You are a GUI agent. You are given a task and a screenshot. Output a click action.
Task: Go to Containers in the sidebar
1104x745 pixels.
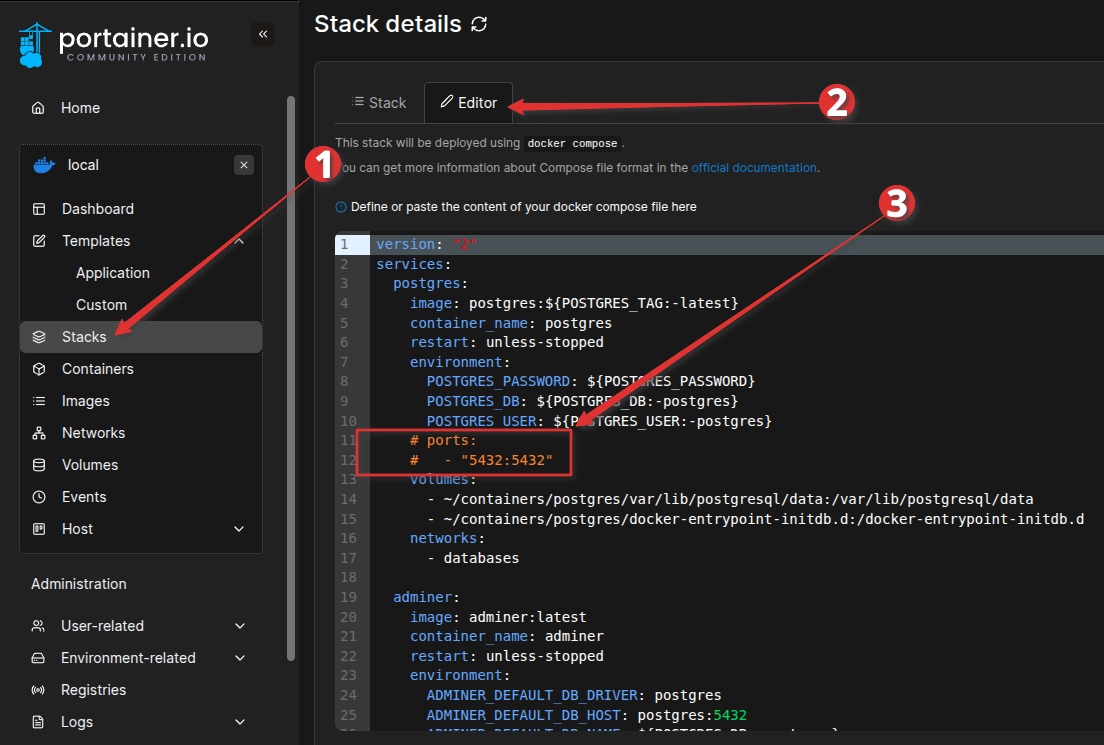(x=98, y=369)
